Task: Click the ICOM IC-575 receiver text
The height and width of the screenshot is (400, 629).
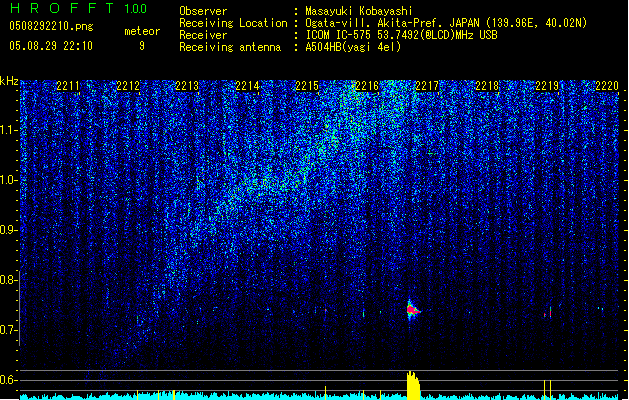Action: tap(401, 35)
